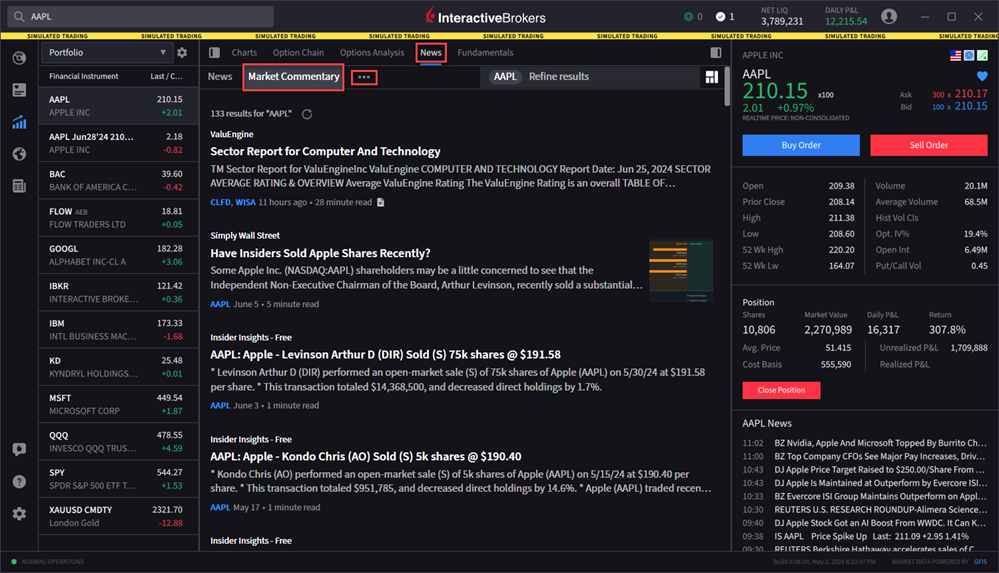Click the magnifier search icon in top bar

click(x=19, y=17)
